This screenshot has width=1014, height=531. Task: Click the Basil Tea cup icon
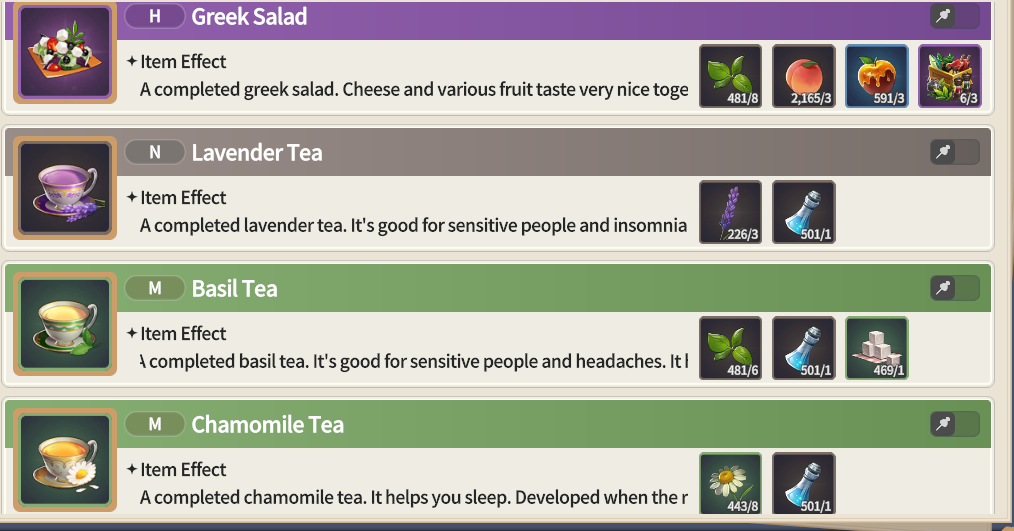[65, 324]
